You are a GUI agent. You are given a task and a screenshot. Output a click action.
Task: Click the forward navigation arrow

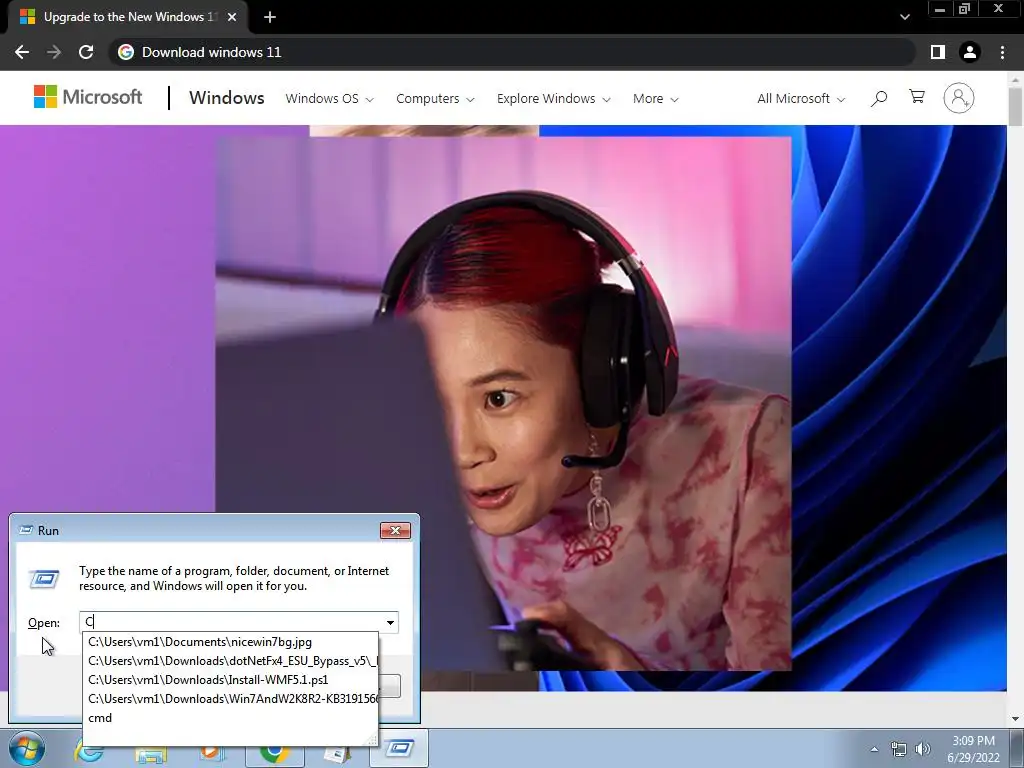pos(54,52)
